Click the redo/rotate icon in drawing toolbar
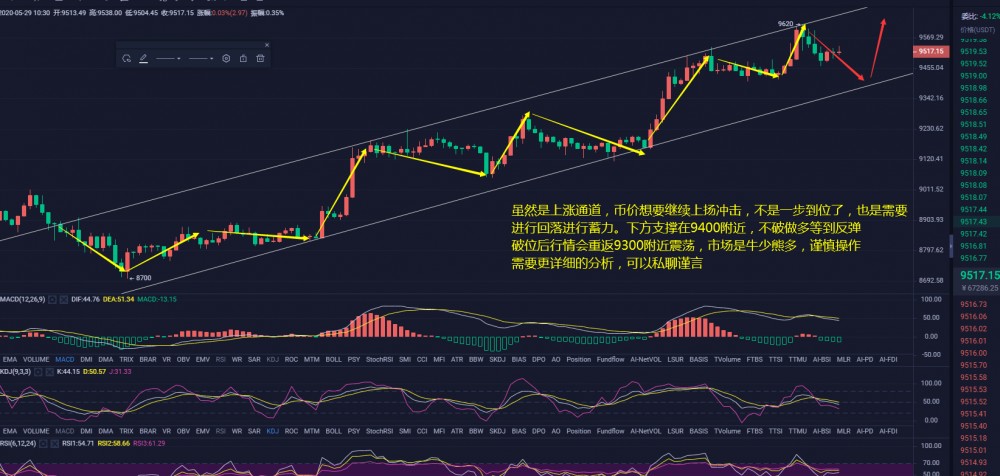 coord(127,59)
